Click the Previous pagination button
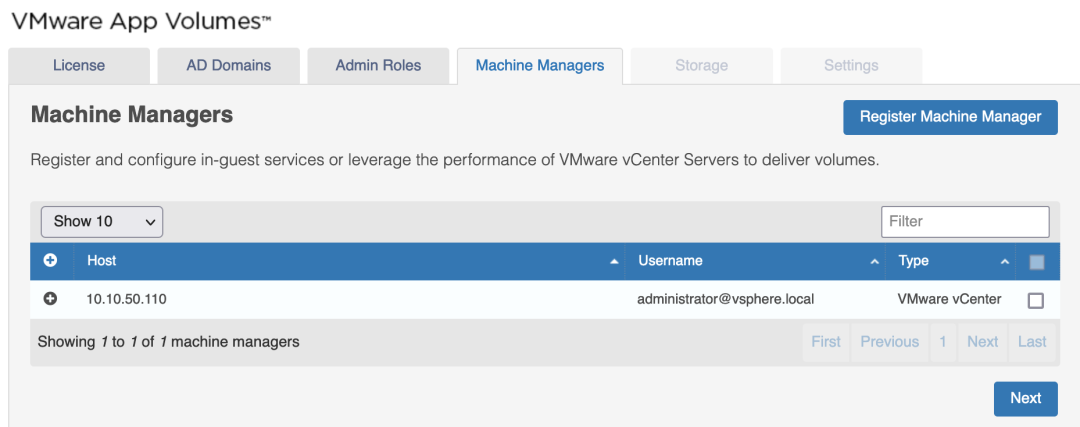This screenshot has height=427, width=1080. tap(889, 342)
